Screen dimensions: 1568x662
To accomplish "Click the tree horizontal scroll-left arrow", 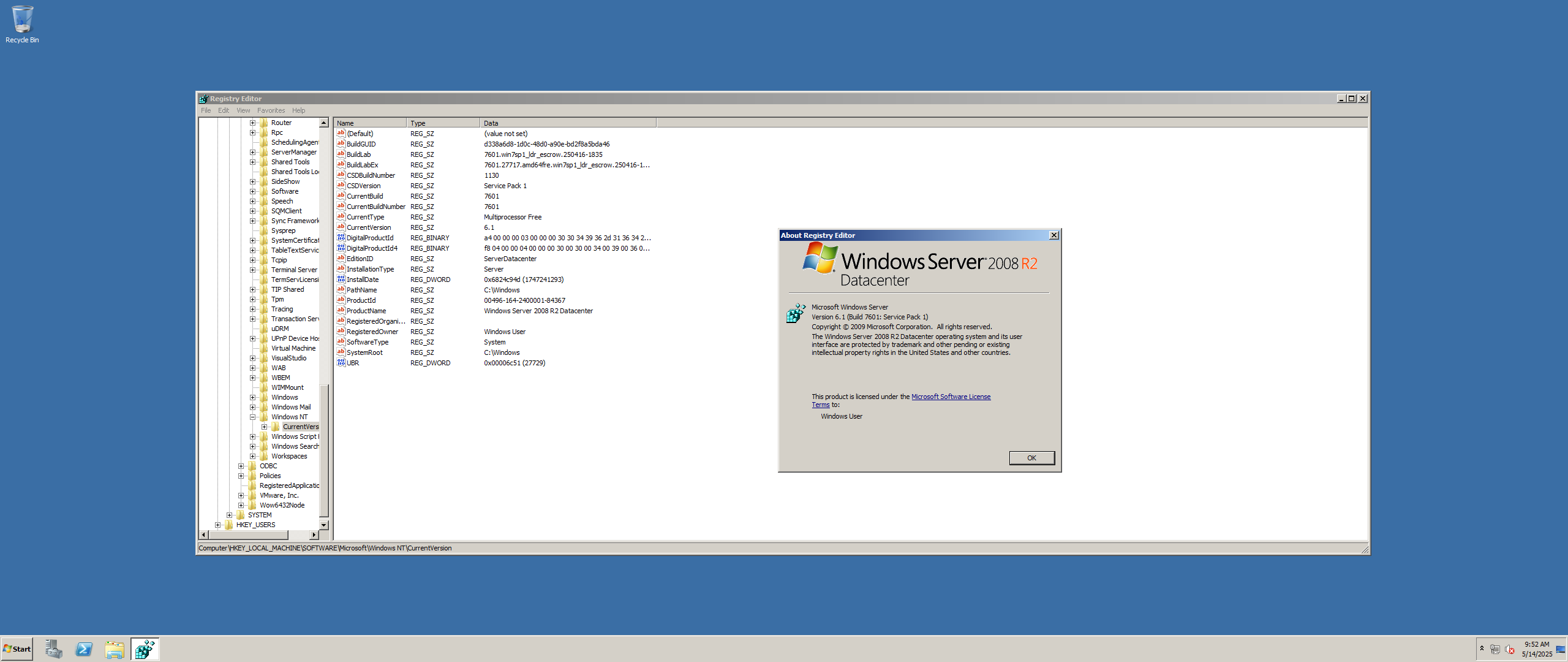I will point(204,535).
